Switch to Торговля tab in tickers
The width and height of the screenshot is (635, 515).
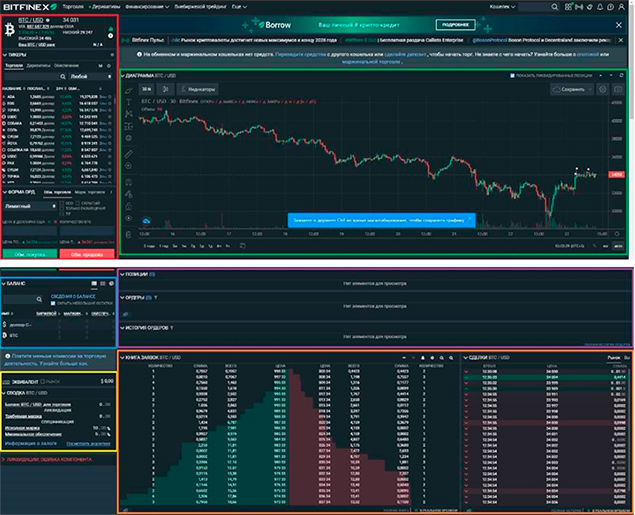pyautogui.click(x=14, y=66)
